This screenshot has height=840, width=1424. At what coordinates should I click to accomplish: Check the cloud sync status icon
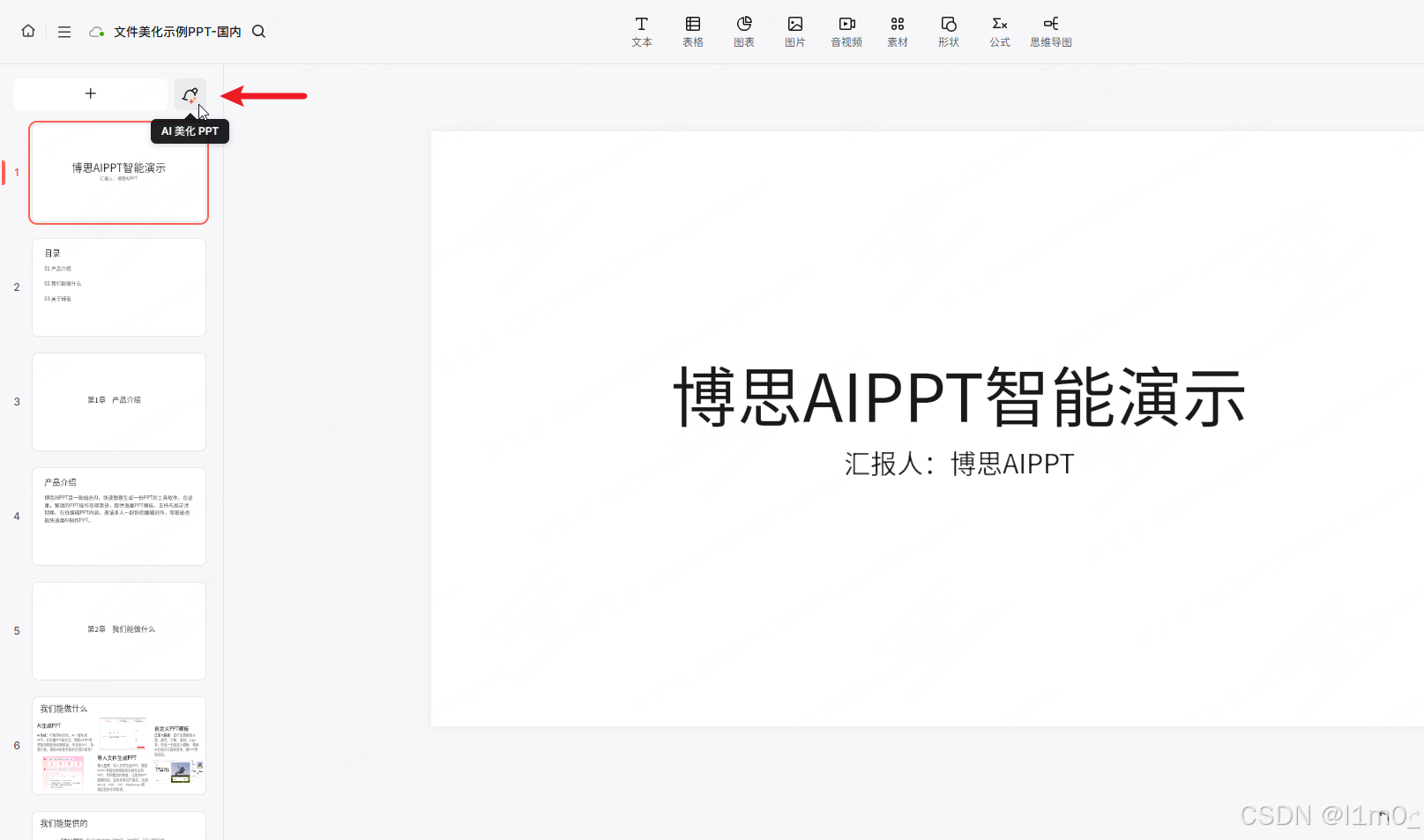tap(97, 32)
